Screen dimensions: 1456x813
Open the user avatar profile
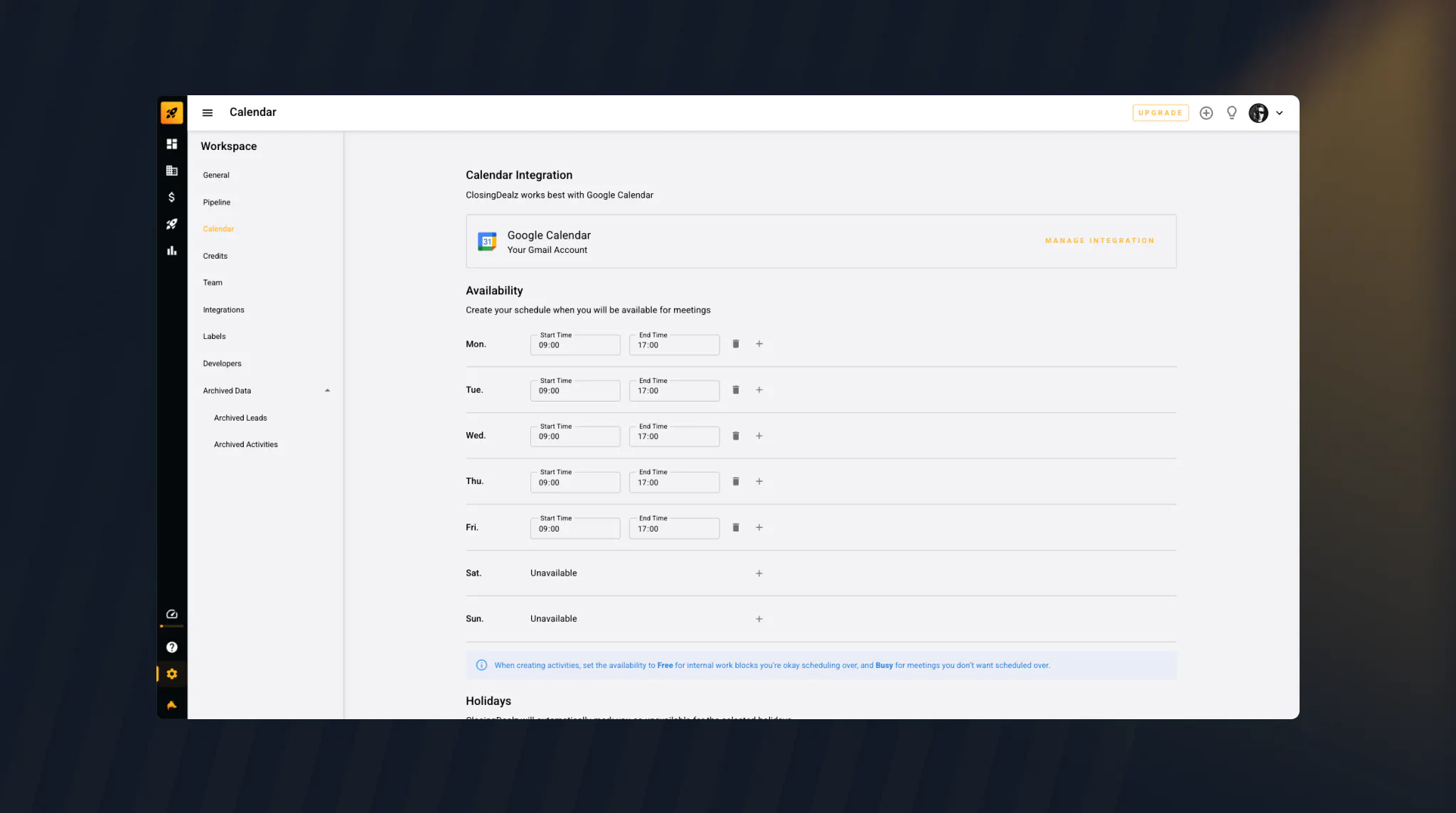(x=1258, y=113)
